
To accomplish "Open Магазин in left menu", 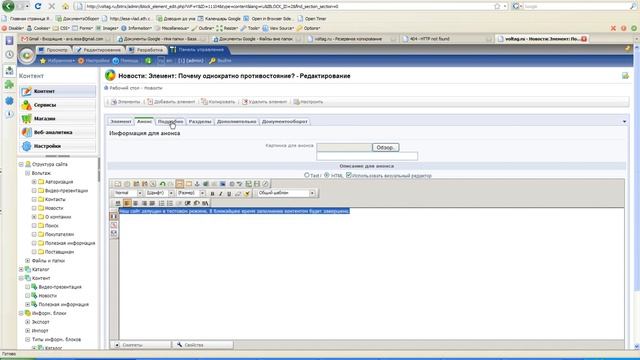I will coord(58,119).
